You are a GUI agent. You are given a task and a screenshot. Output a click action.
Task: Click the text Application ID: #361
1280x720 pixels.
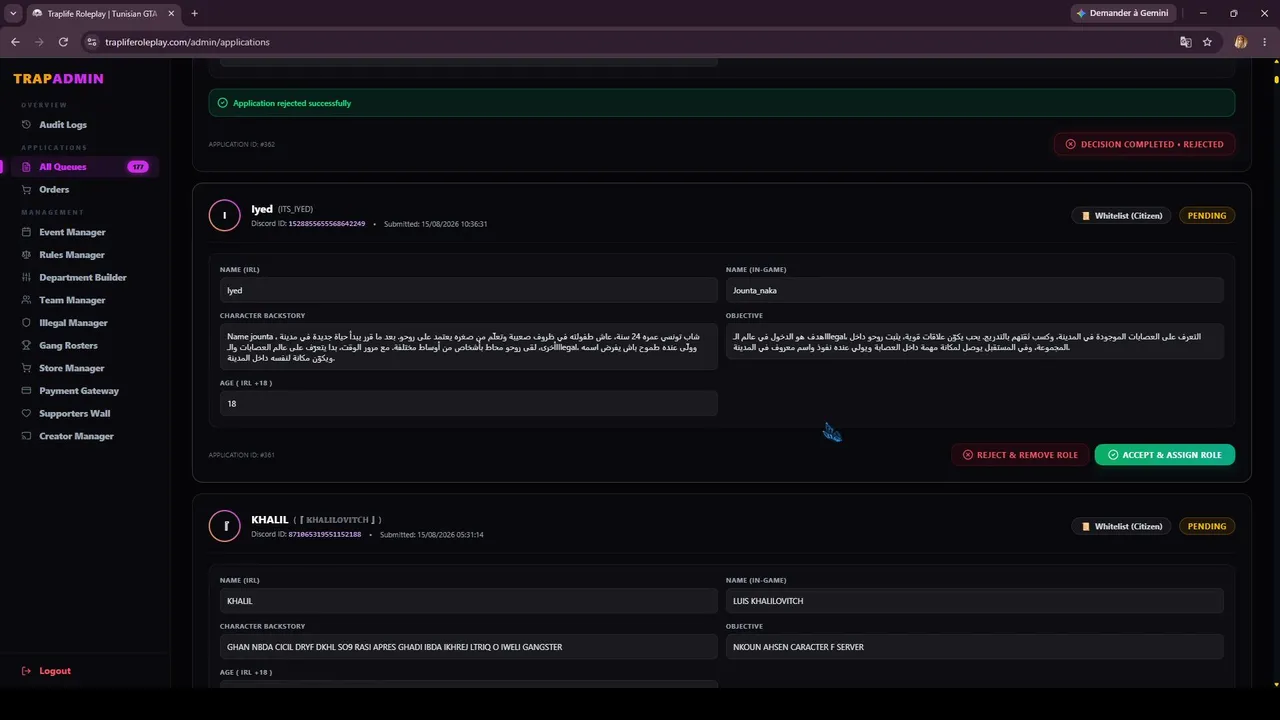[242, 455]
